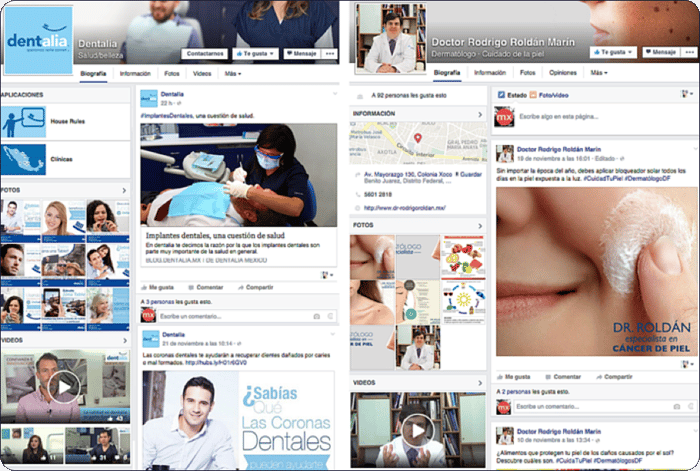Click Comentar on the sunscreen post
This screenshot has height=471, width=700.
point(563,377)
